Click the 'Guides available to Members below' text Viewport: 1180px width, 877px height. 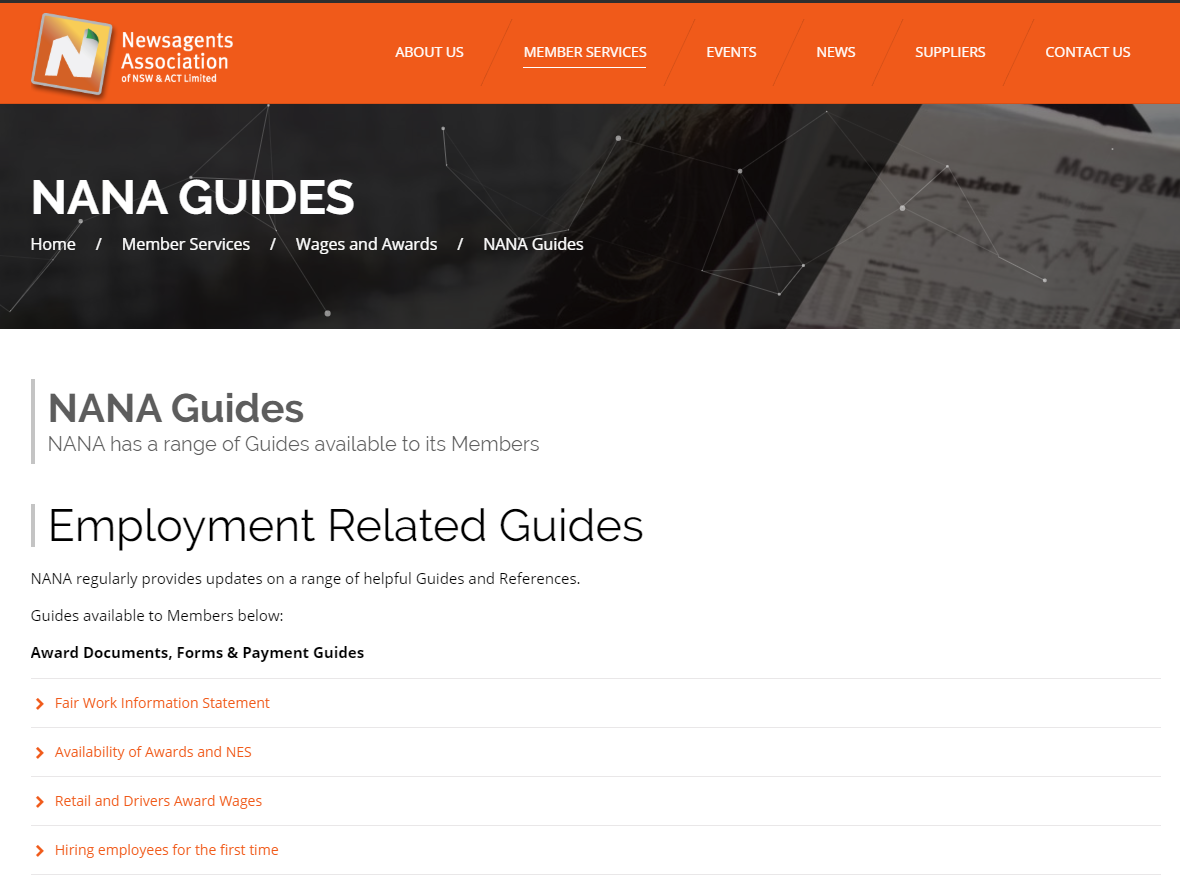coord(157,616)
